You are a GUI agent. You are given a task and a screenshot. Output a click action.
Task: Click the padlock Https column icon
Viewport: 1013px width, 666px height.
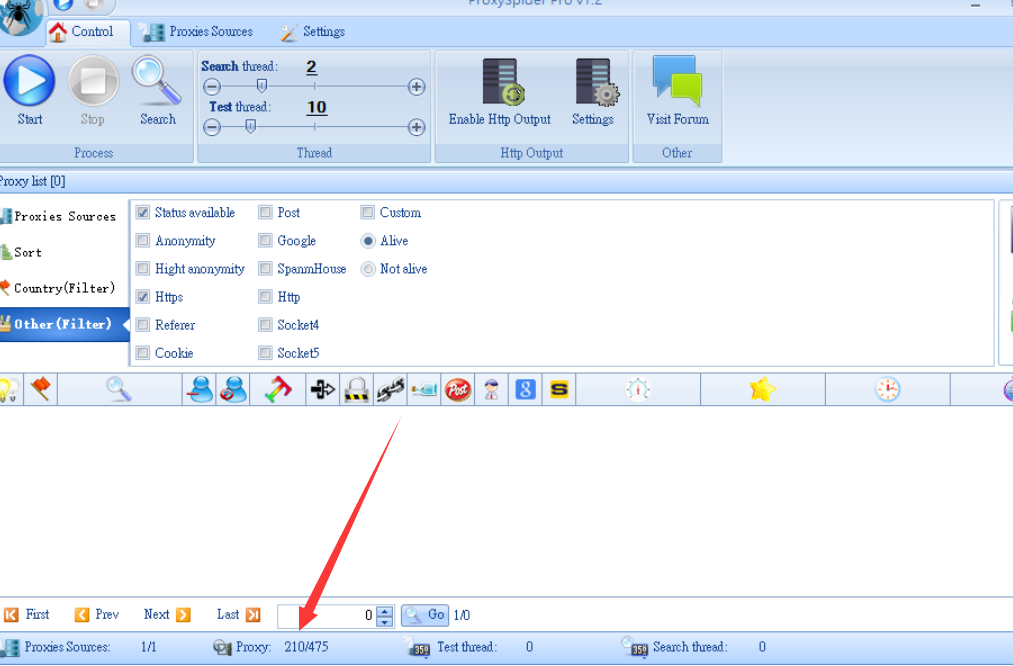click(356, 390)
